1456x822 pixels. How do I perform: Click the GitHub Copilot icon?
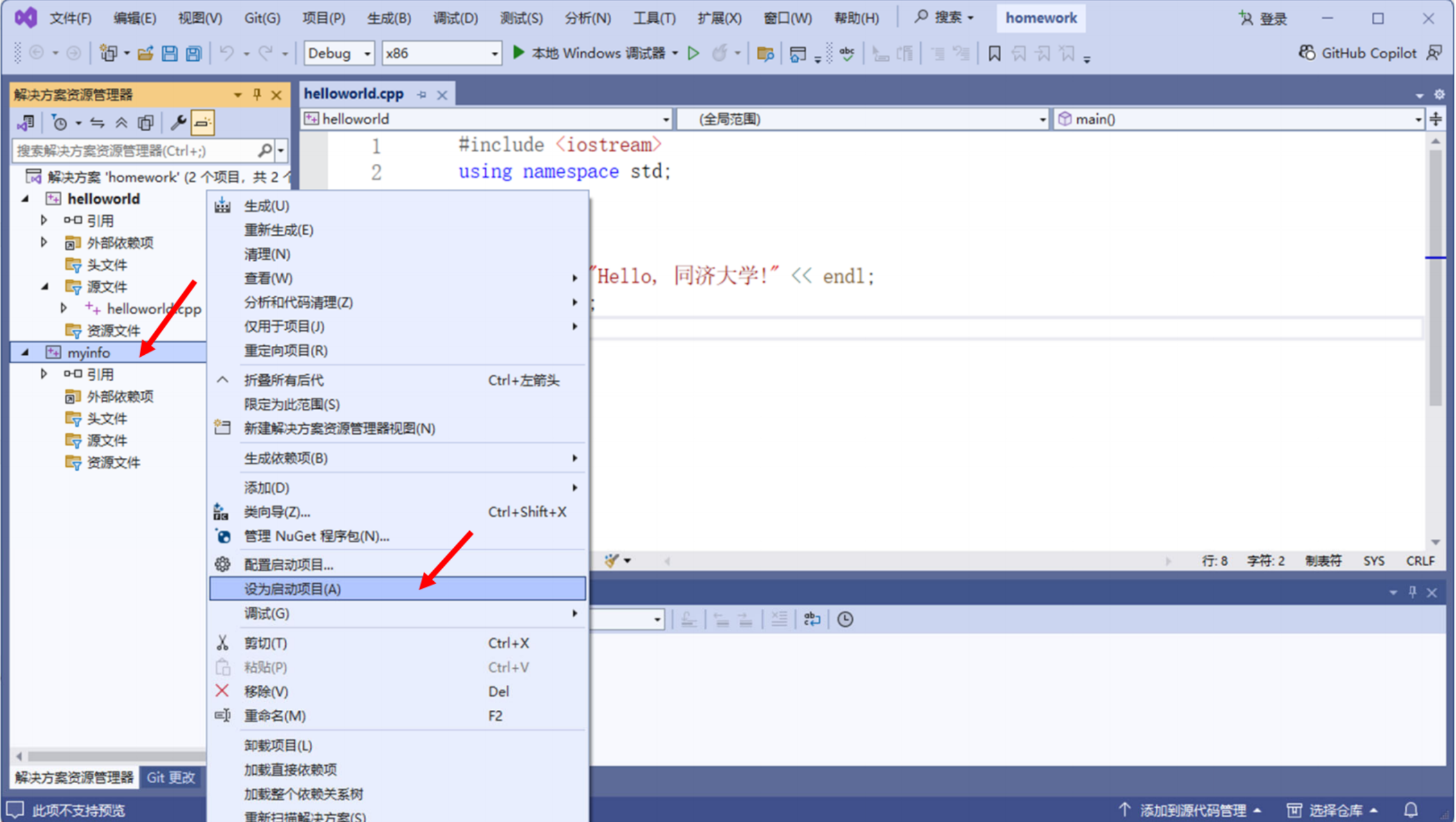tap(1306, 53)
